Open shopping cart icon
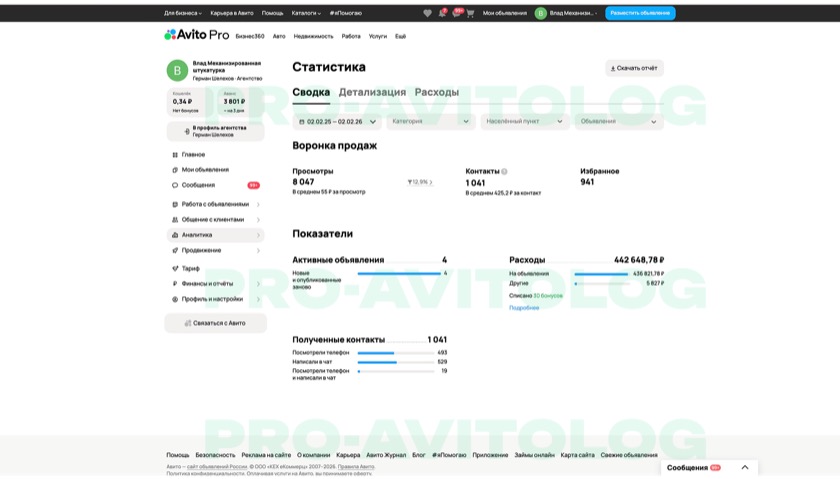 pyautogui.click(x=470, y=13)
